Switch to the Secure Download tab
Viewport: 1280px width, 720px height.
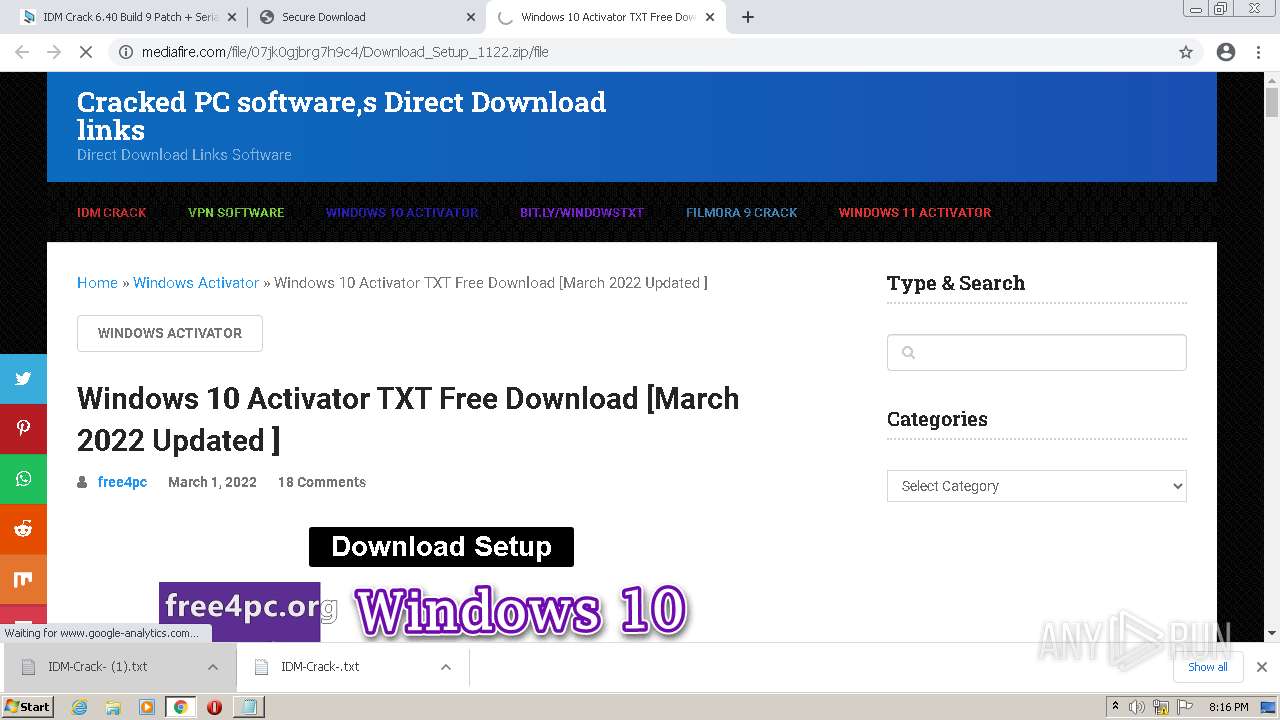point(365,17)
